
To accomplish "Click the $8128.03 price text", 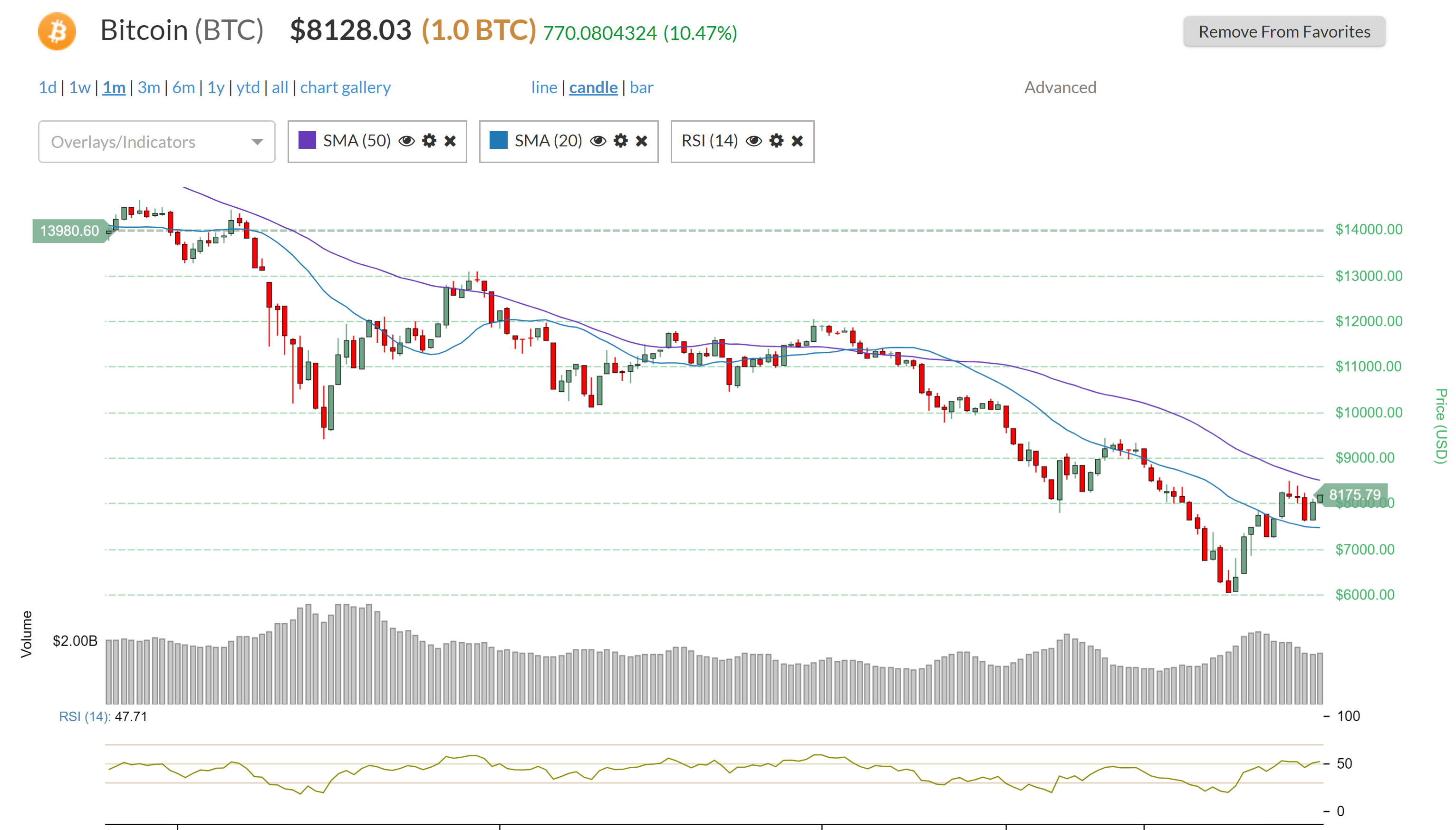I will [350, 30].
